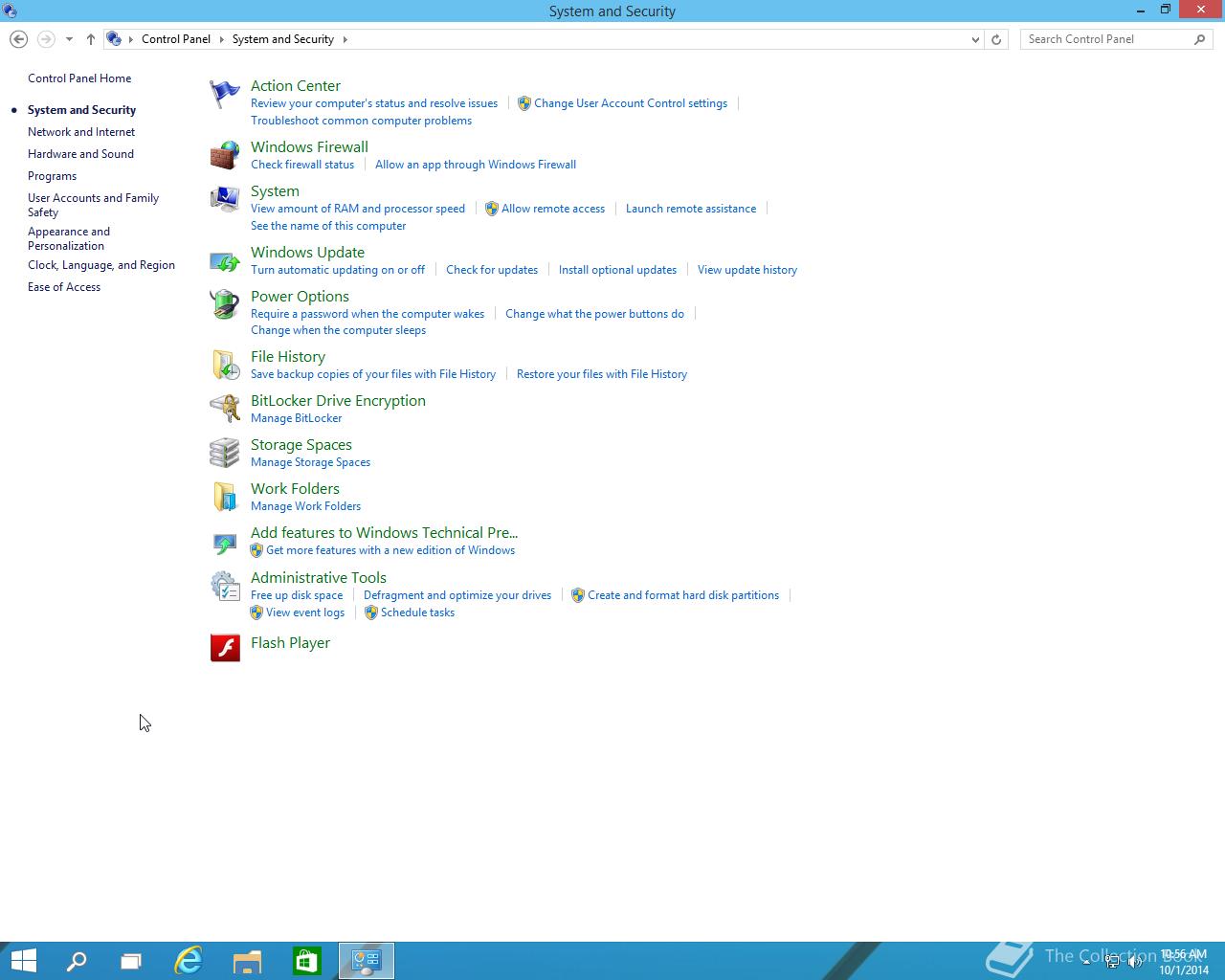Open the Administrative Tools icon
This screenshot has width=1225, height=980.
225,586
